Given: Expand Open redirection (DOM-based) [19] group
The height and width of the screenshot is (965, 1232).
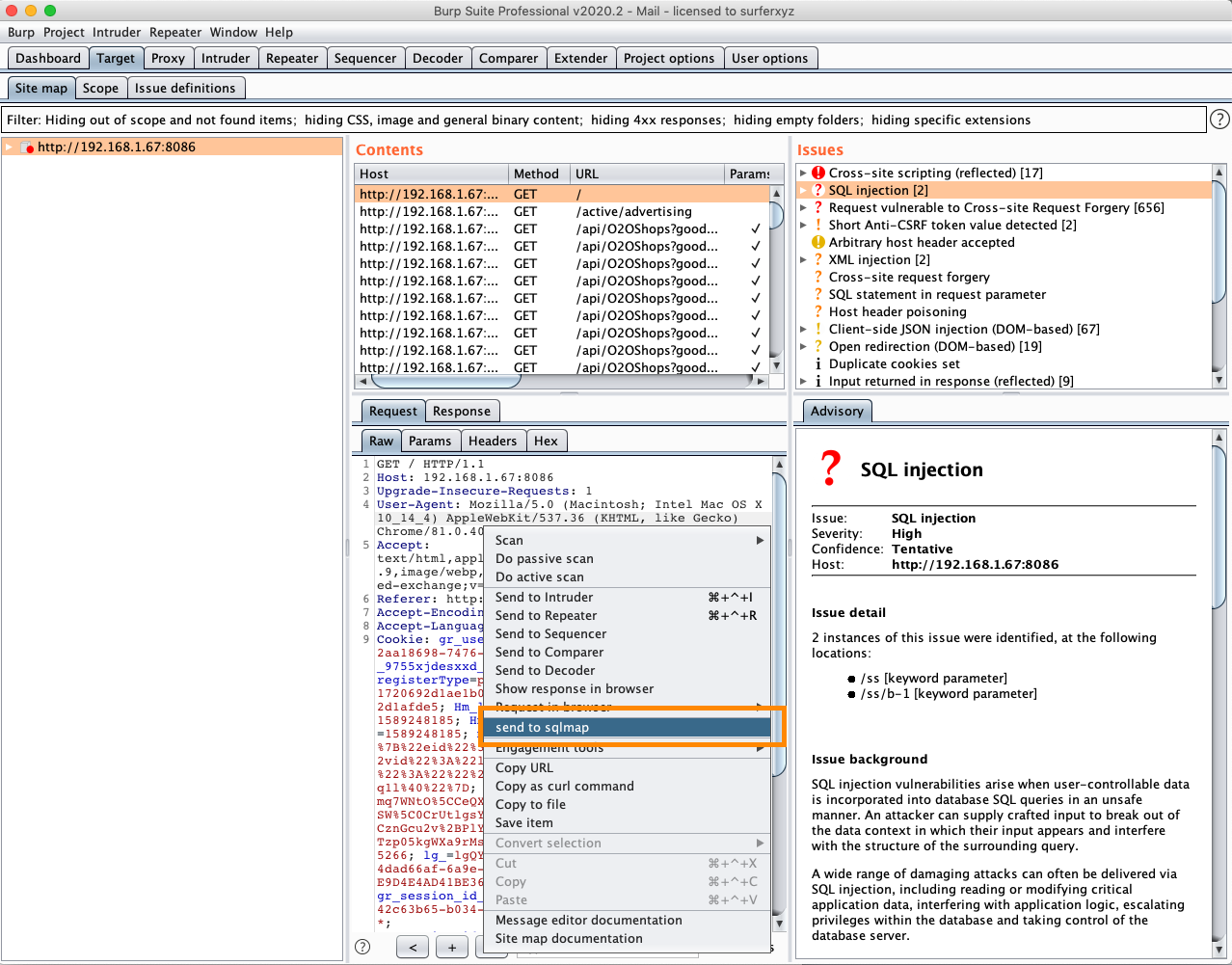Looking at the screenshot, I should coord(803,347).
